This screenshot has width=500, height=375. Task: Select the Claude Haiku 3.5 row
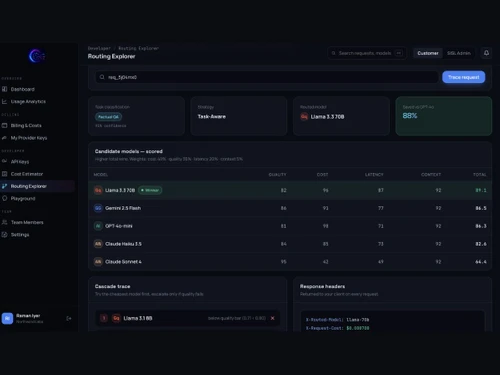(x=290, y=244)
